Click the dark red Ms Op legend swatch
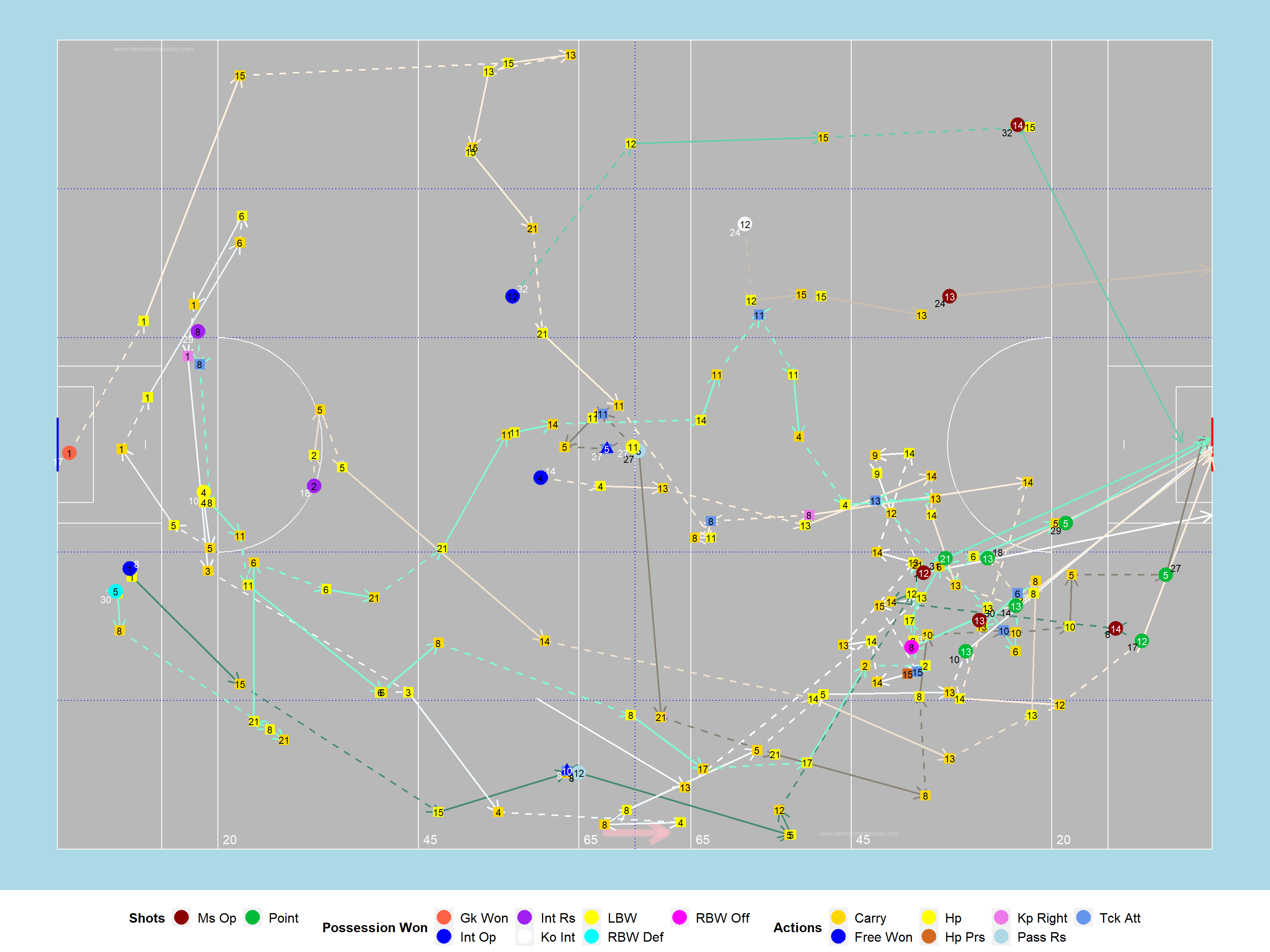The width and height of the screenshot is (1270, 952). (x=181, y=917)
